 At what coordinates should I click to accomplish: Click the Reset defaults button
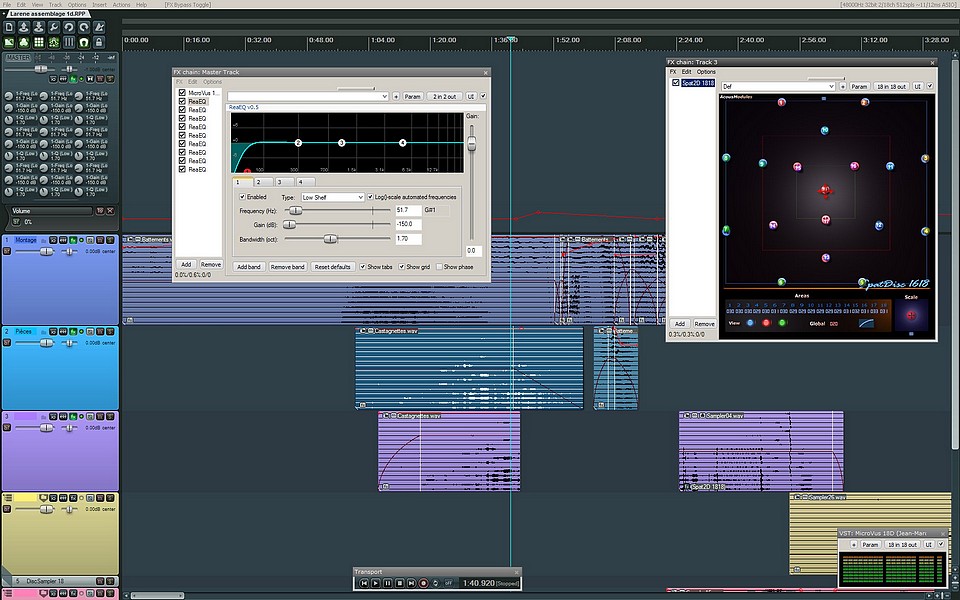(x=332, y=267)
